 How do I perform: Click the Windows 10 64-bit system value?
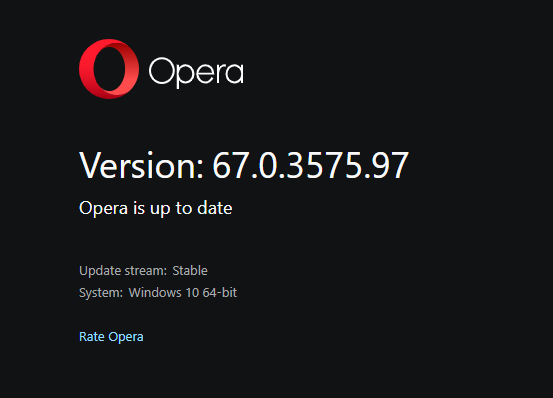[183, 293]
